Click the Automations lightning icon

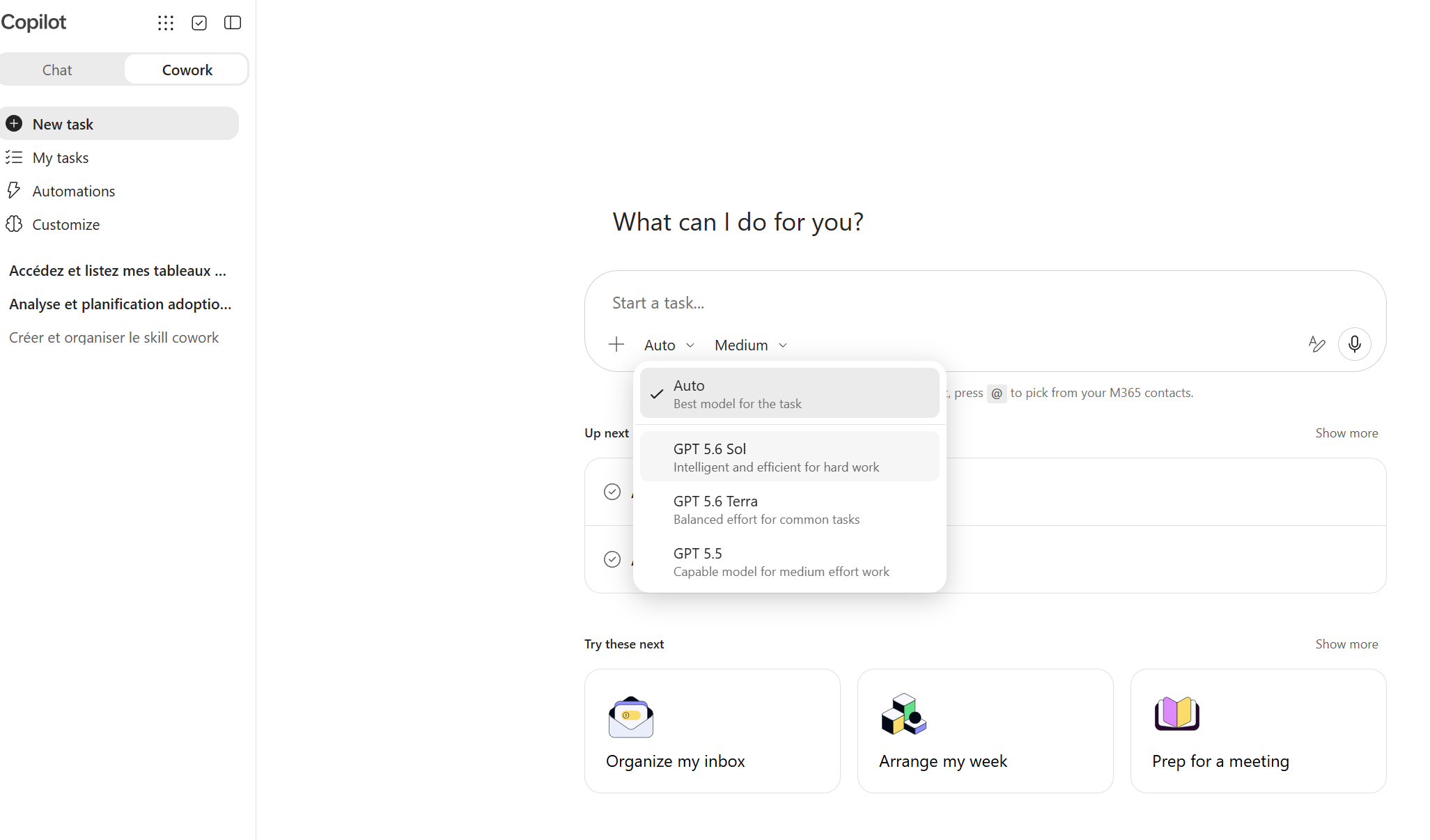pyautogui.click(x=14, y=190)
